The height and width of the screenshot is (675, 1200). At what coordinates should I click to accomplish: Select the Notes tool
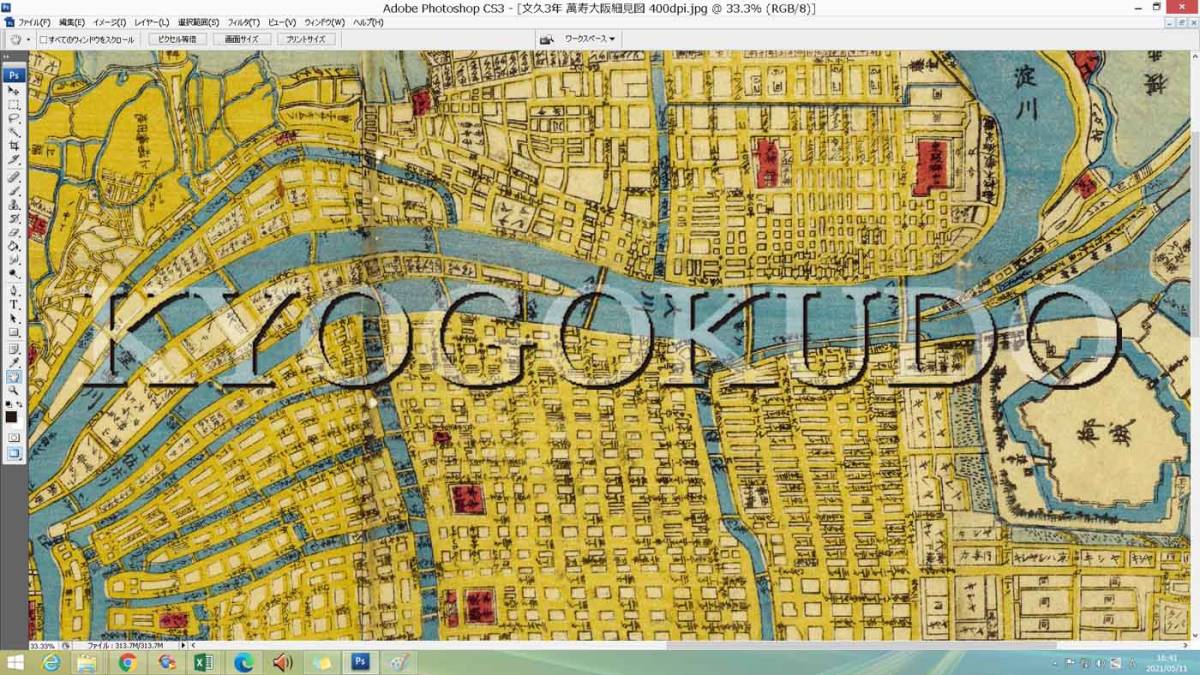pos(14,348)
